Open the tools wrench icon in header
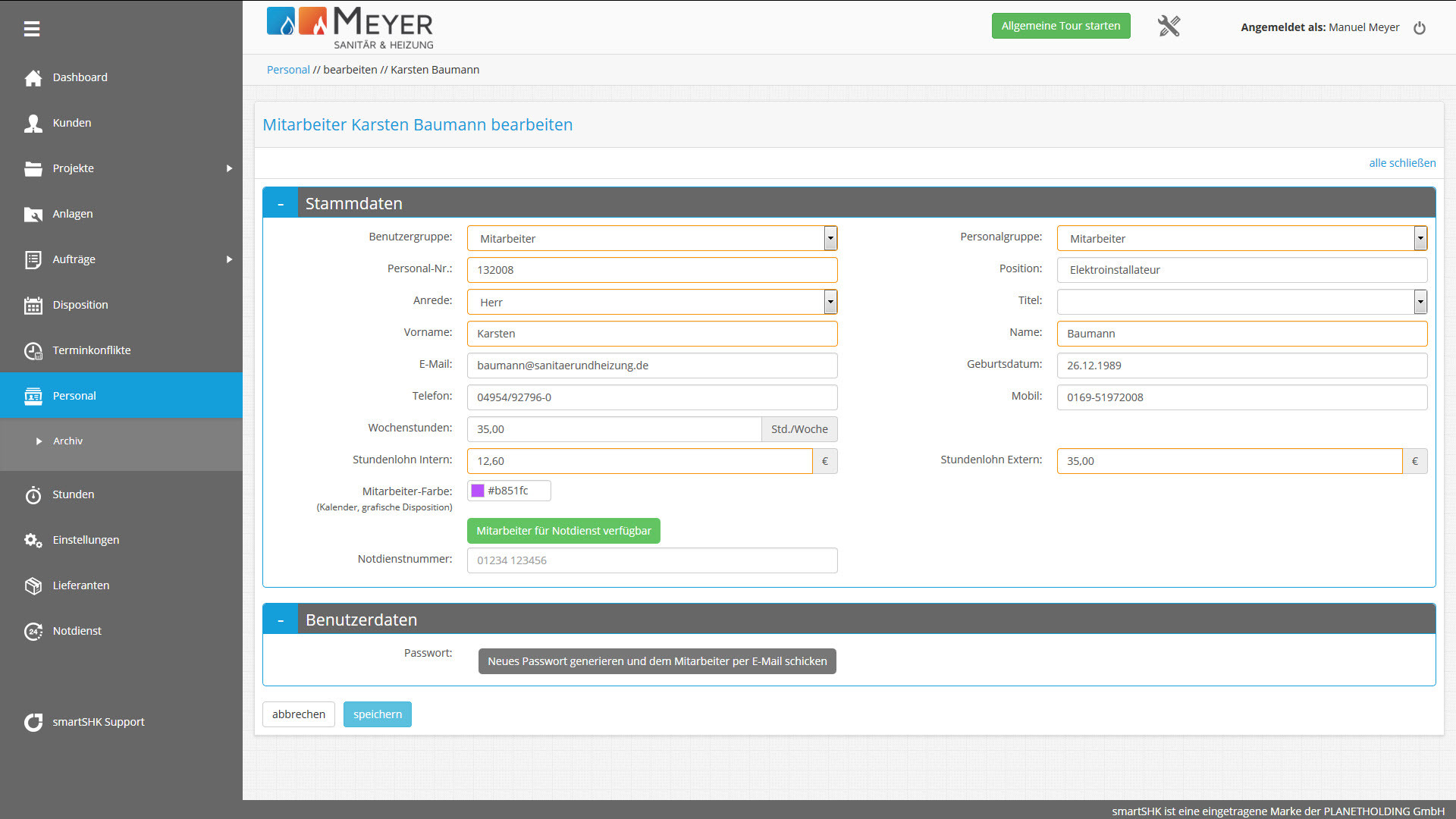 click(1169, 27)
